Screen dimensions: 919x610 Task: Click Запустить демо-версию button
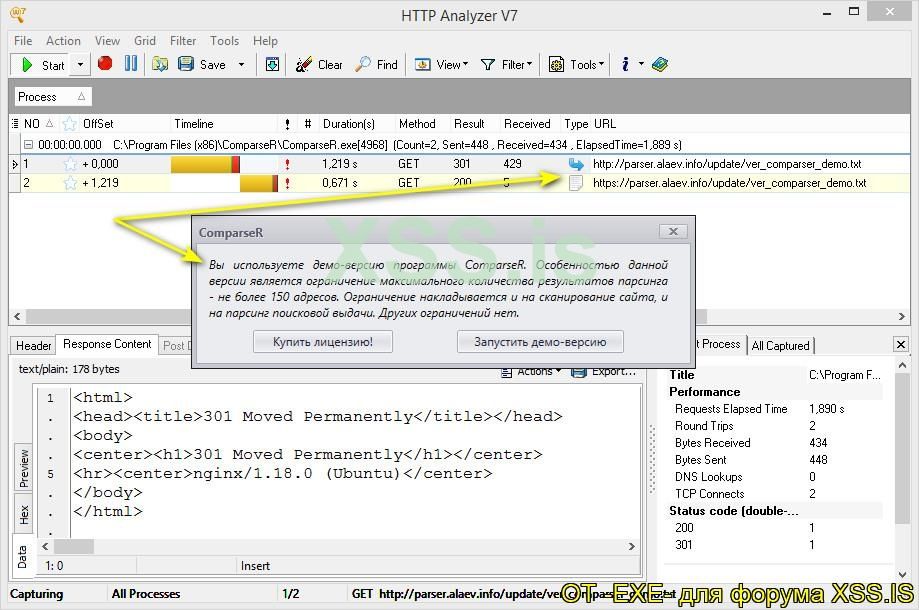pos(540,342)
